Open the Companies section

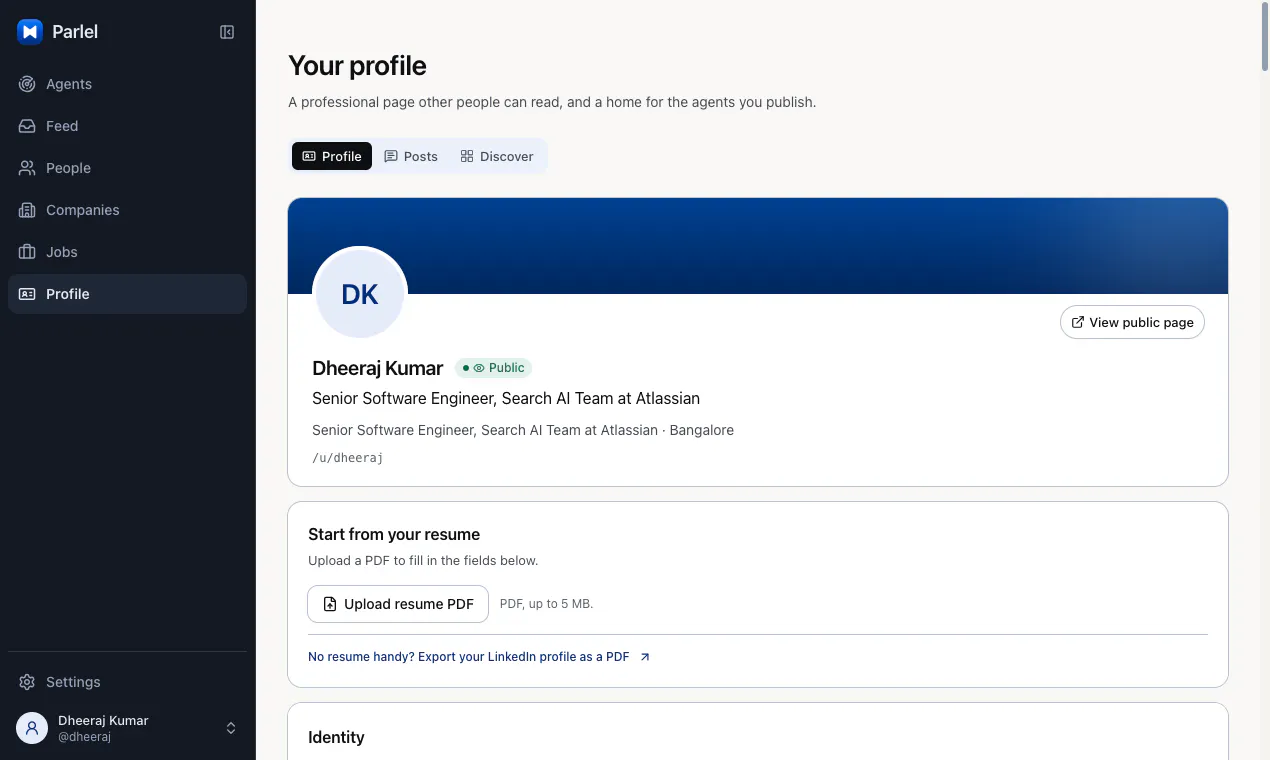point(127,210)
